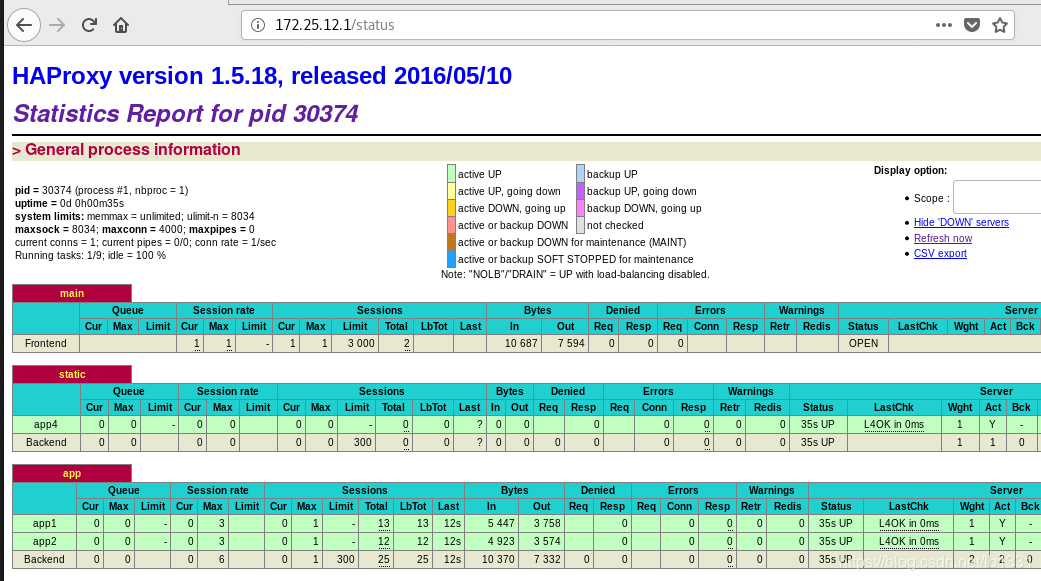The height and width of the screenshot is (581, 1041).
Task: Click the app2 server row label
Action: [x=44, y=541]
